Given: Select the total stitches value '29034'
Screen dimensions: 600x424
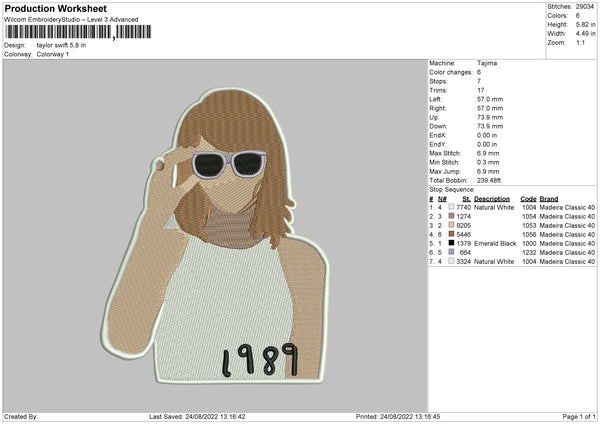Looking at the screenshot, I should tap(585, 7).
